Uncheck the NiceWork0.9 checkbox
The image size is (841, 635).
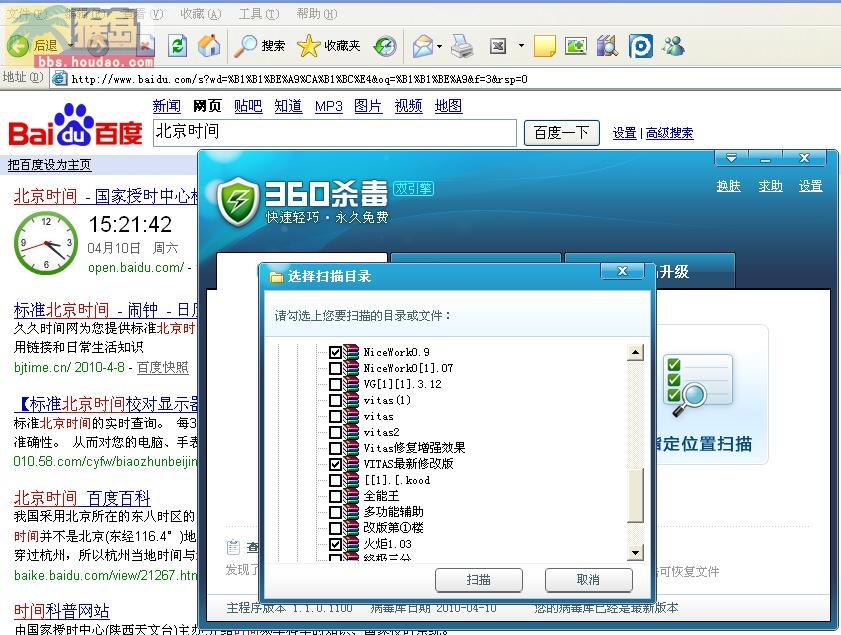[x=335, y=352]
